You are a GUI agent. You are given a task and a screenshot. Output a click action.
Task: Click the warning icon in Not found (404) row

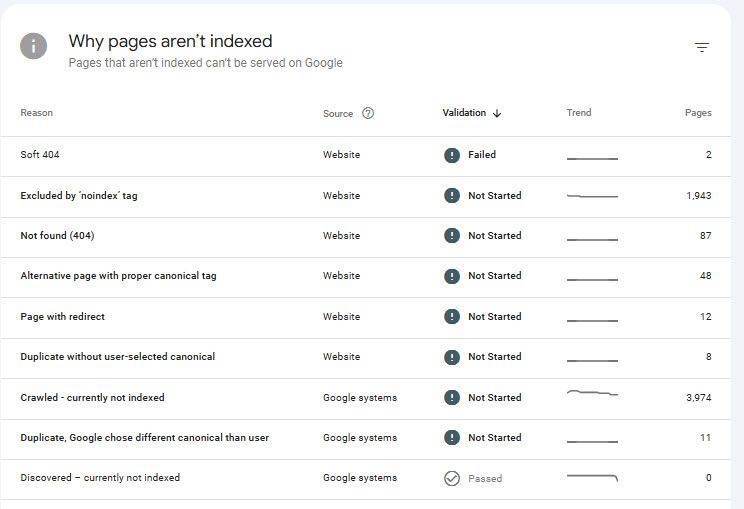(452, 236)
